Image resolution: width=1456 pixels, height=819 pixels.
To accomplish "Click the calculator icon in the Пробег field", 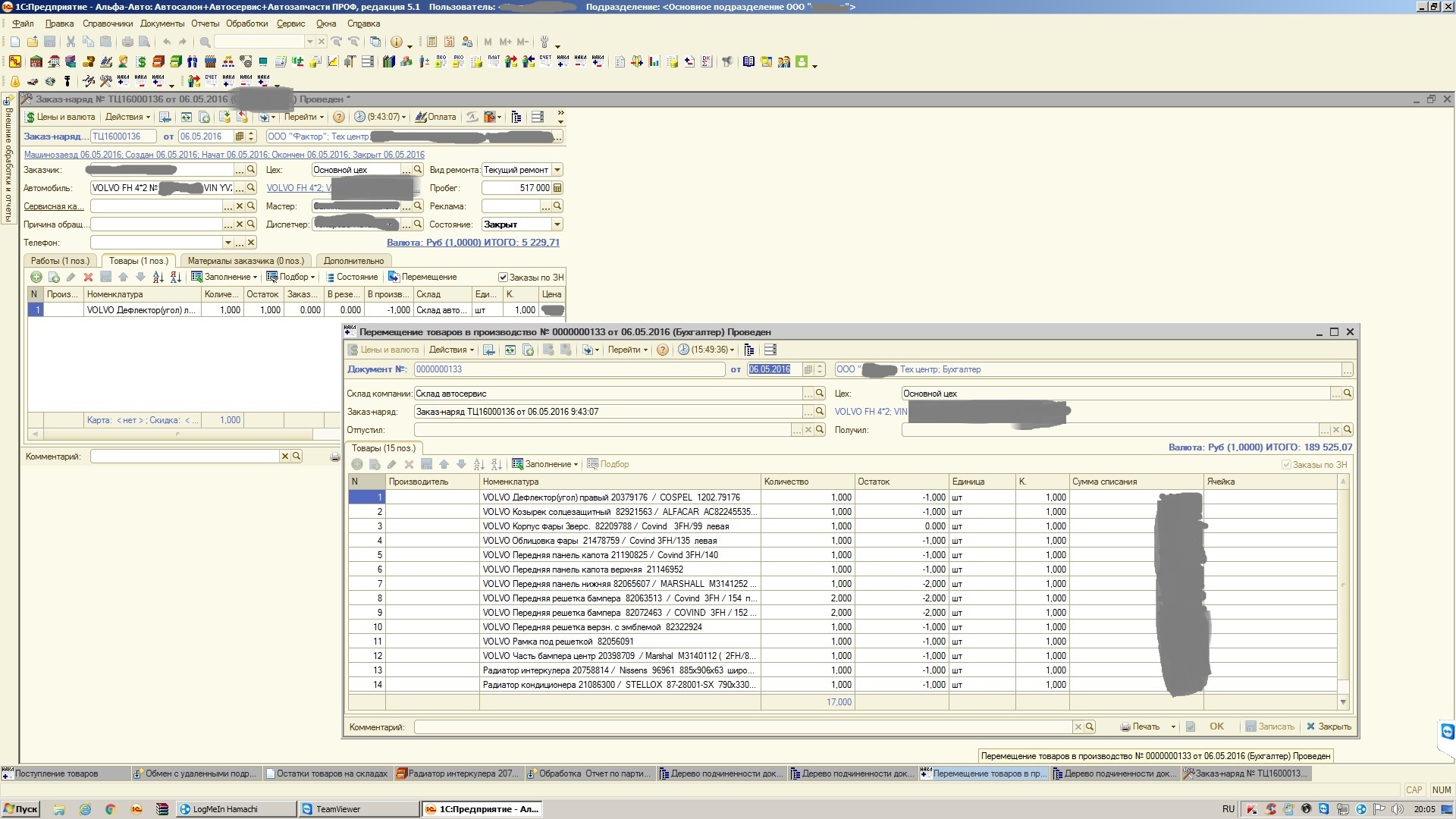I will [557, 188].
